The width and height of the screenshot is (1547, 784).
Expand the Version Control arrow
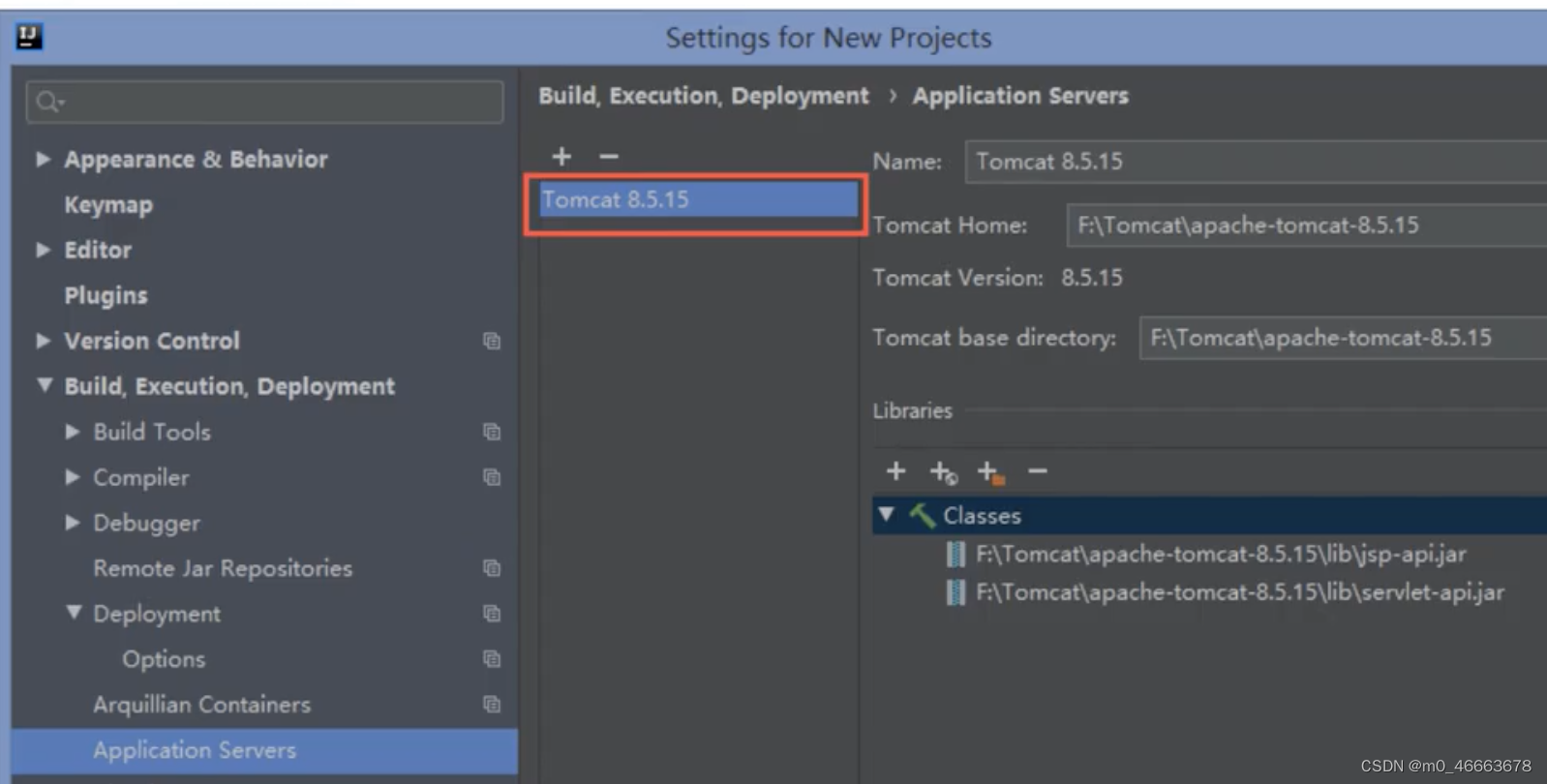coord(43,341)
